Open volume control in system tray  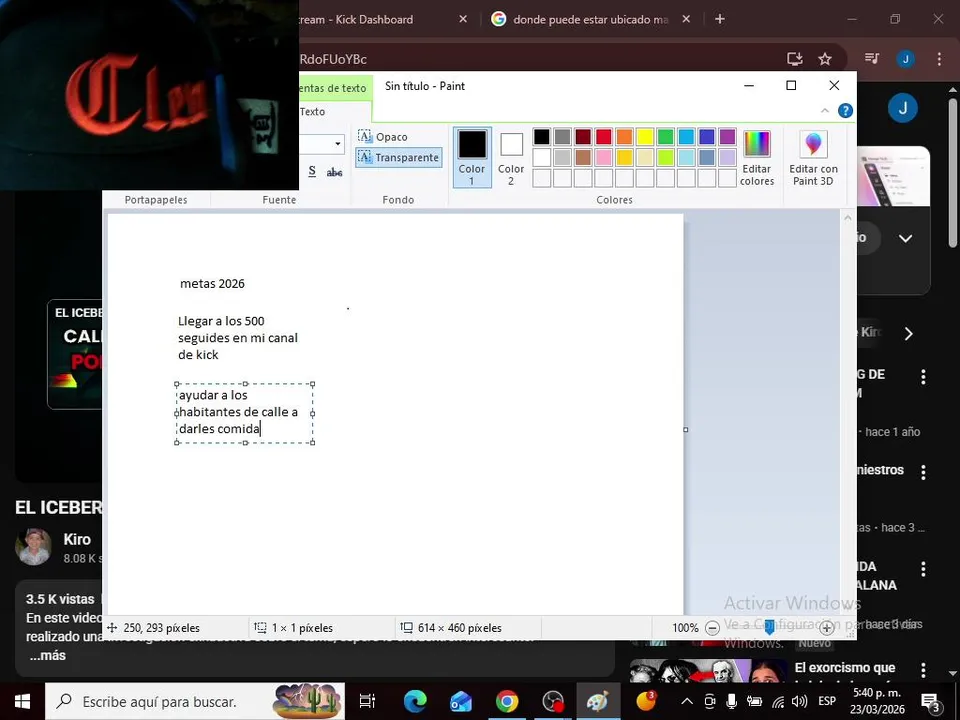799,702
